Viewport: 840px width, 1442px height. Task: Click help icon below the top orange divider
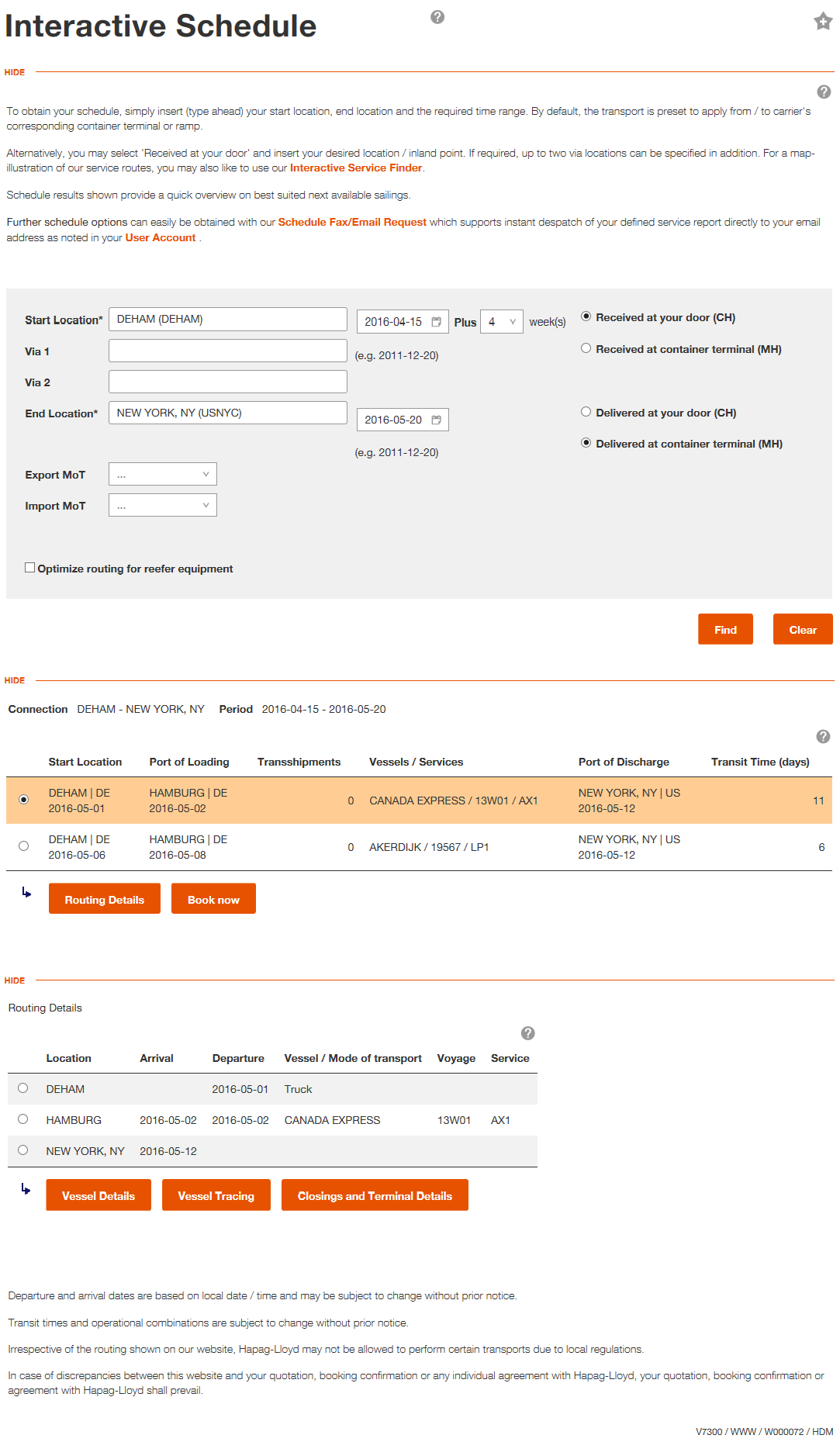(x=824, y=92)
